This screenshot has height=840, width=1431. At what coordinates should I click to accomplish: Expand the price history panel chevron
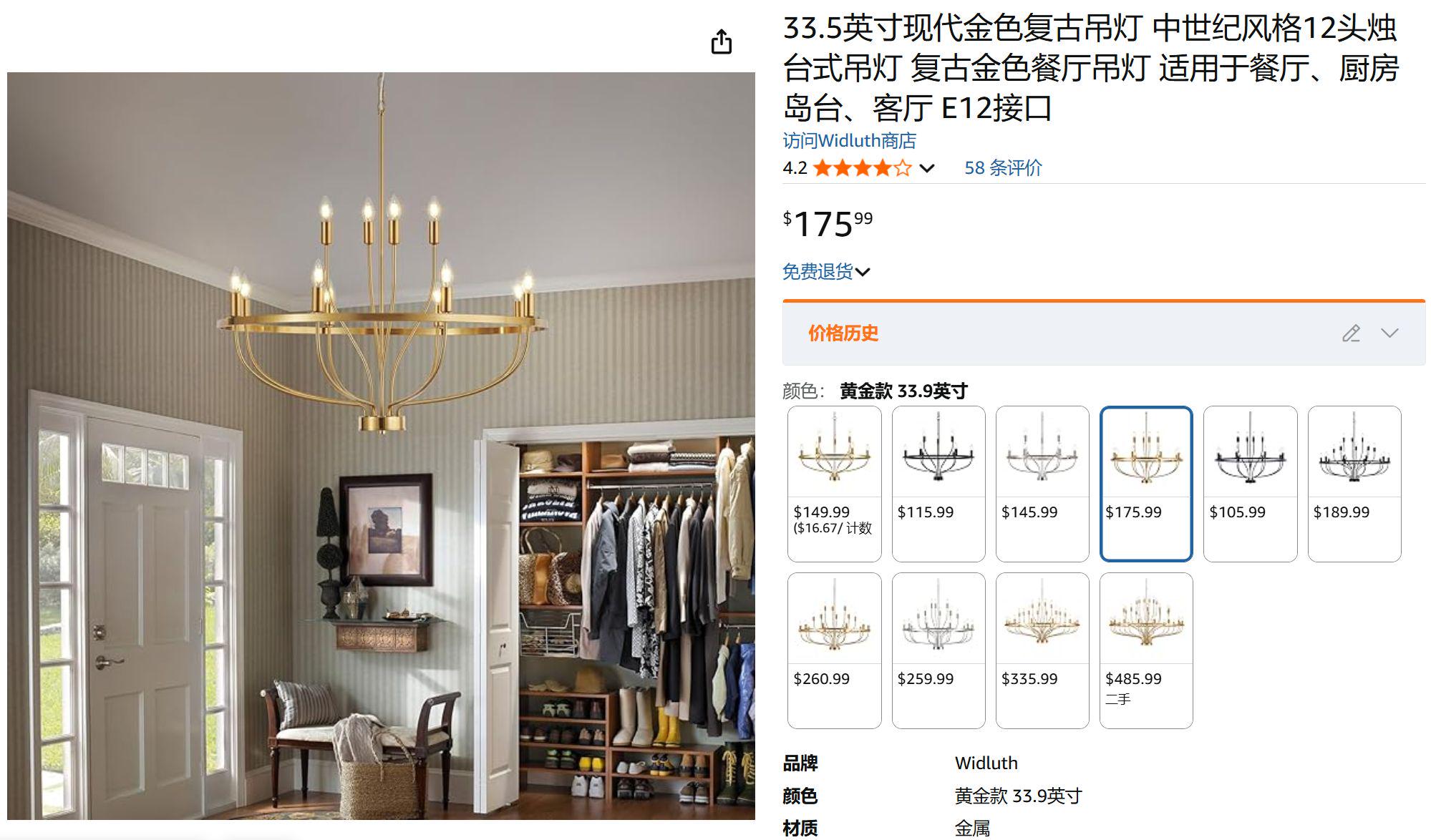(x=1389, y=333)
